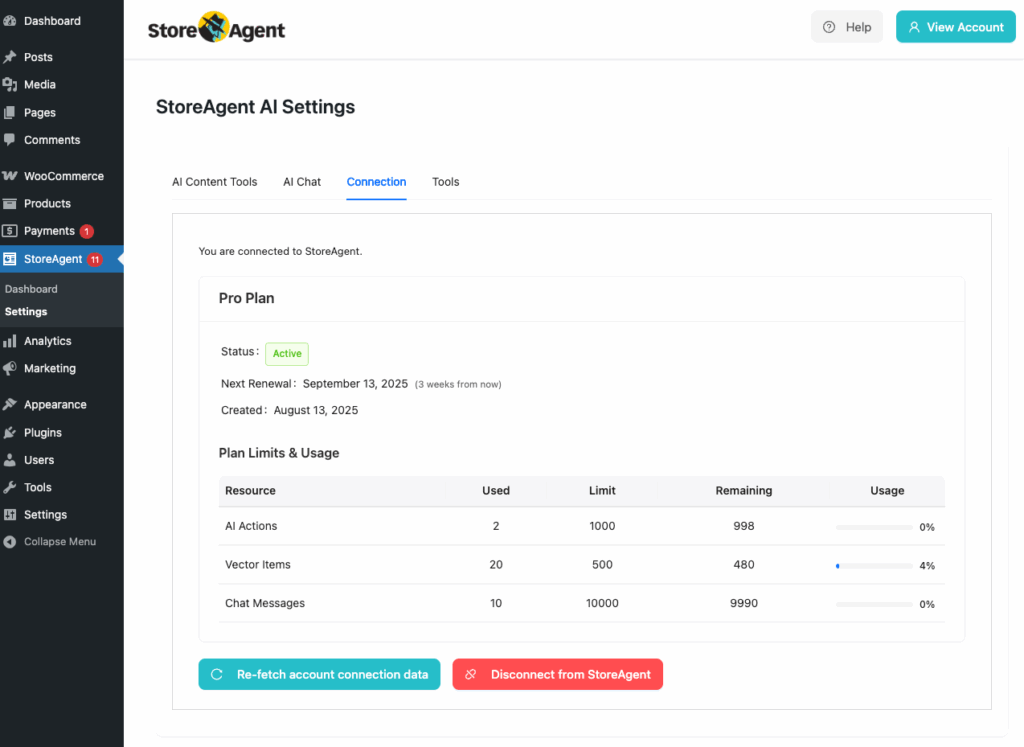Click the Payments dollar icon
The width and height of the screenshot is (1024, 747).
[10, 230]
